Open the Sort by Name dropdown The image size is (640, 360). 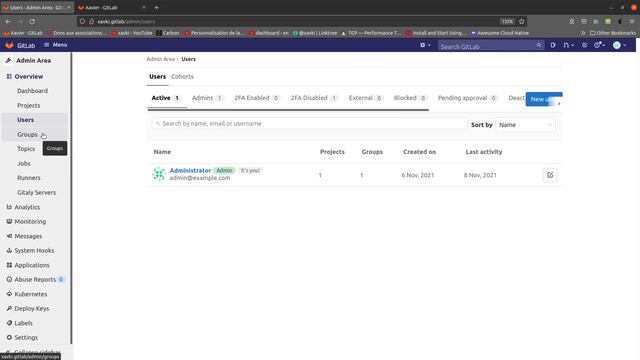point(525,125)
